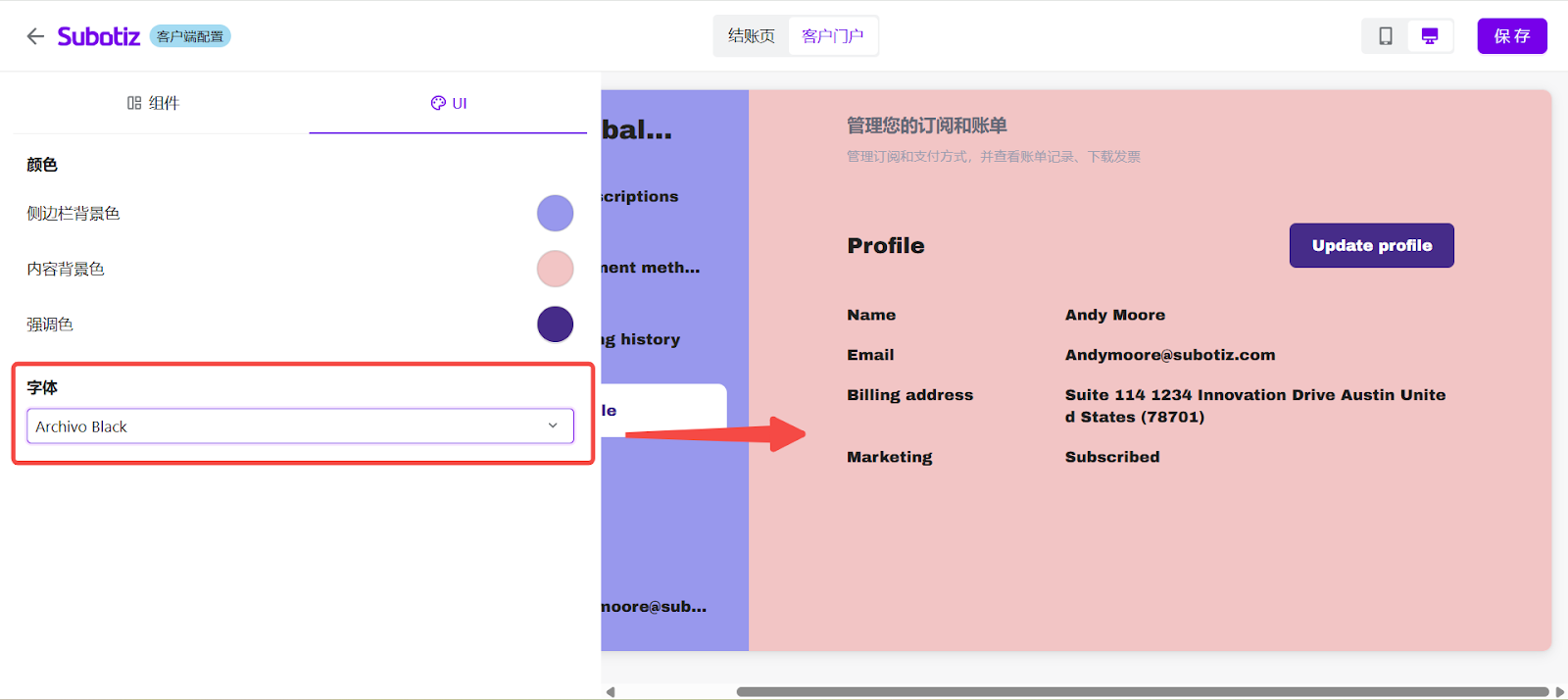The image size is (1568, 700).
Task: Open billing history in sidebar
Action: point(643,339)
